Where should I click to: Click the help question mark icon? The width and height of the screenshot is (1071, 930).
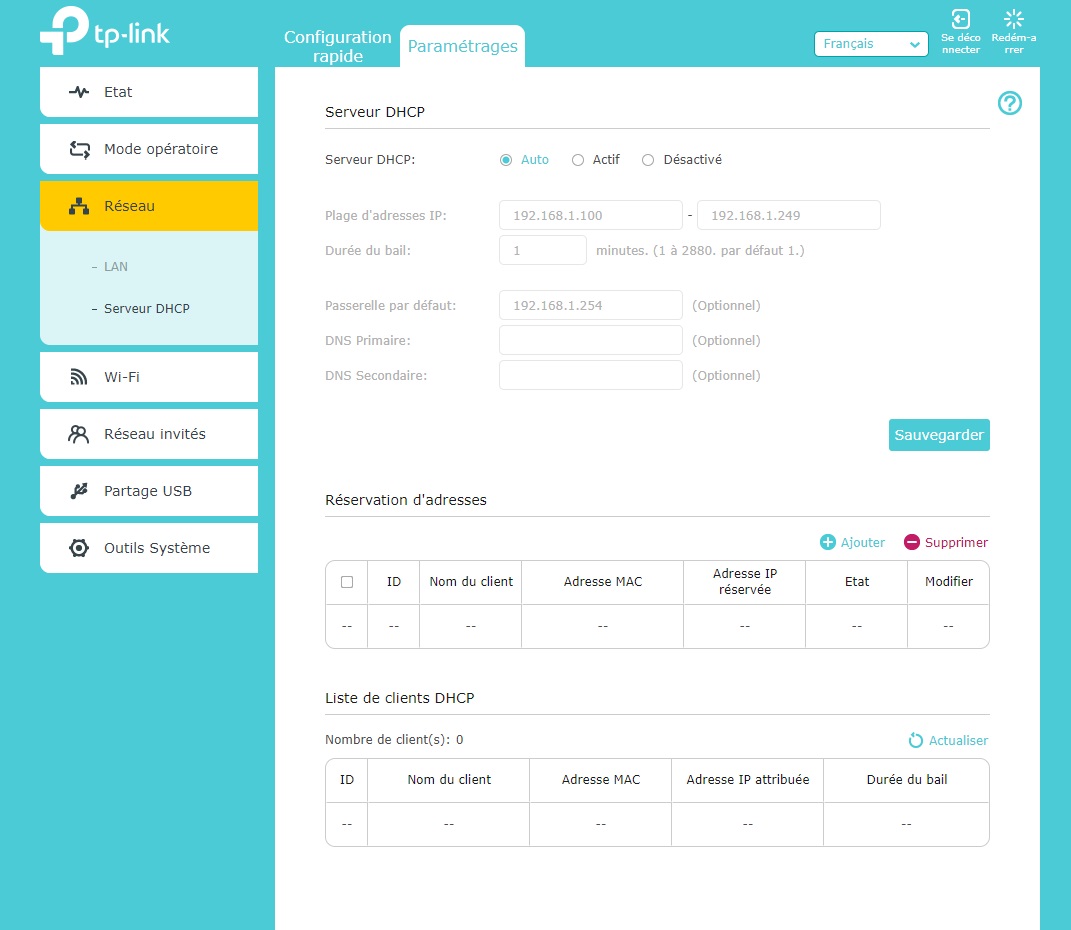(1010, 103)
